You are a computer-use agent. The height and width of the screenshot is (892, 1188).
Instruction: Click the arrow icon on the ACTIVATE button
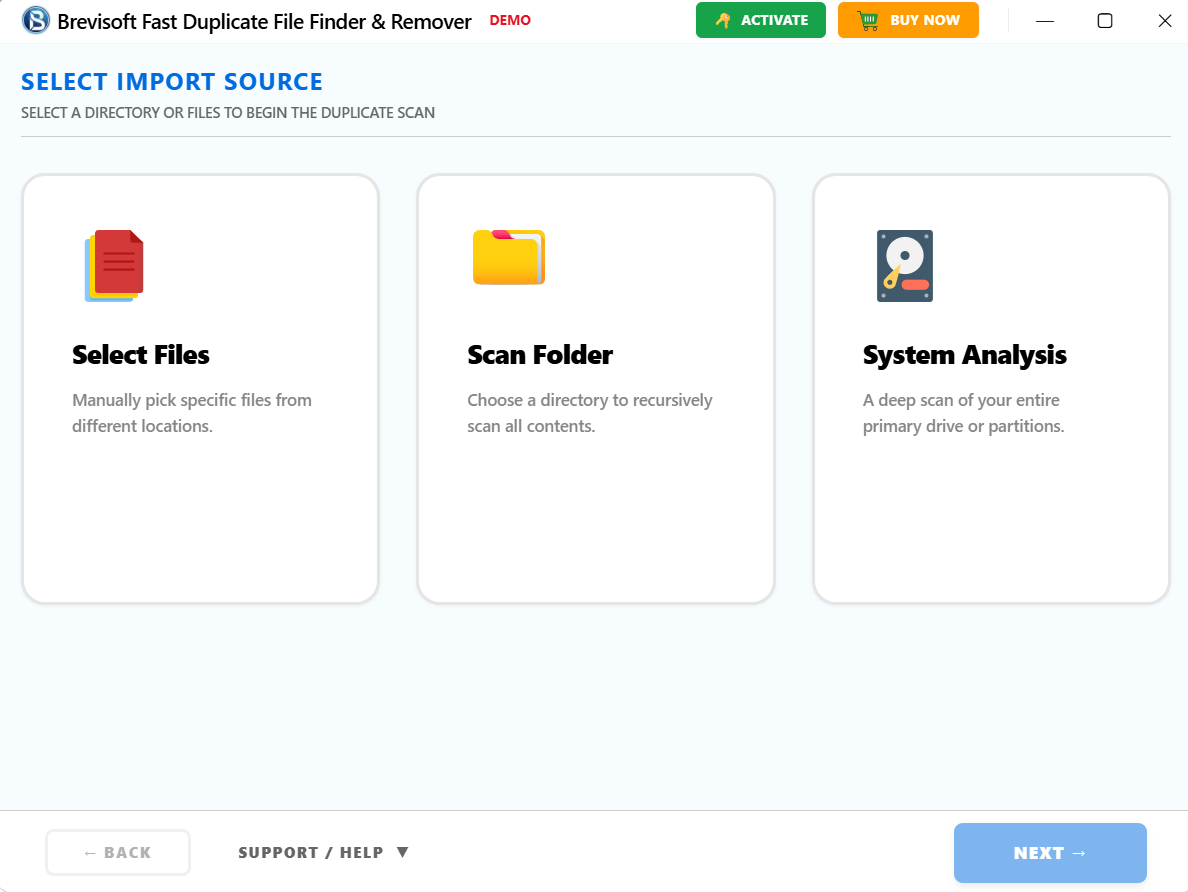pyautogui.click(x=723, y=20)
